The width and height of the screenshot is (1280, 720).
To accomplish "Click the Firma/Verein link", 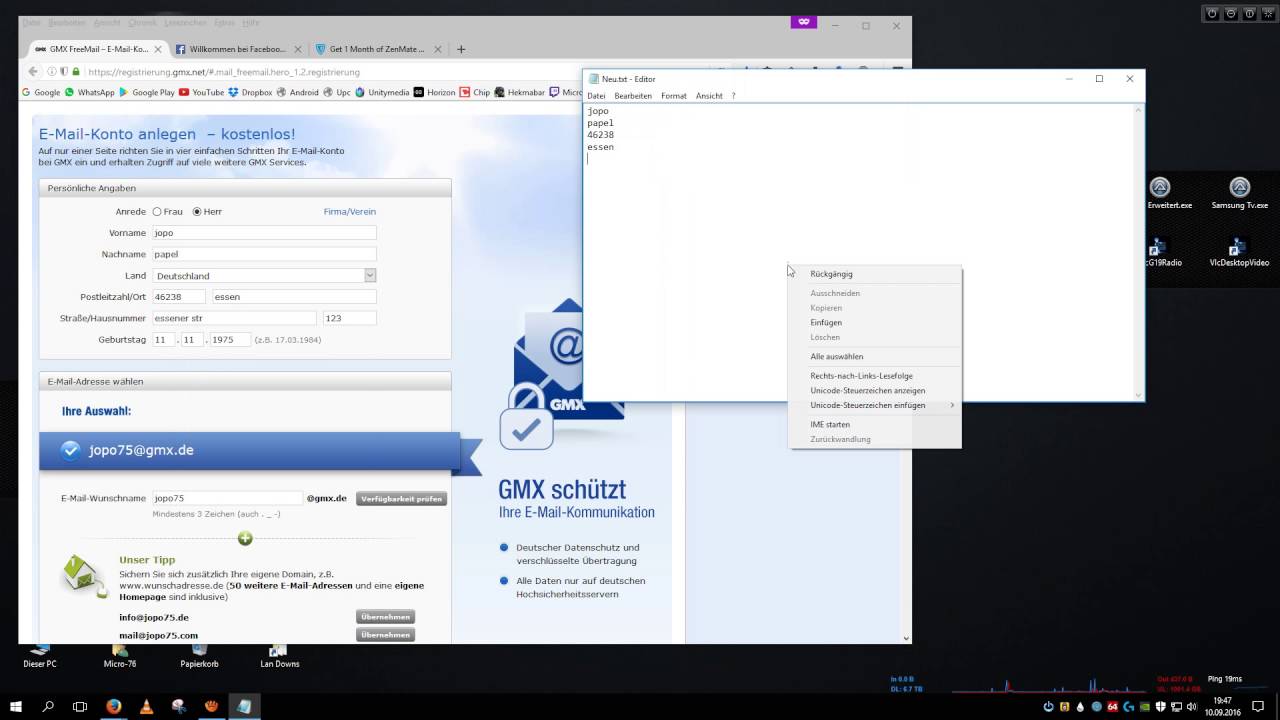I will 350,212.
